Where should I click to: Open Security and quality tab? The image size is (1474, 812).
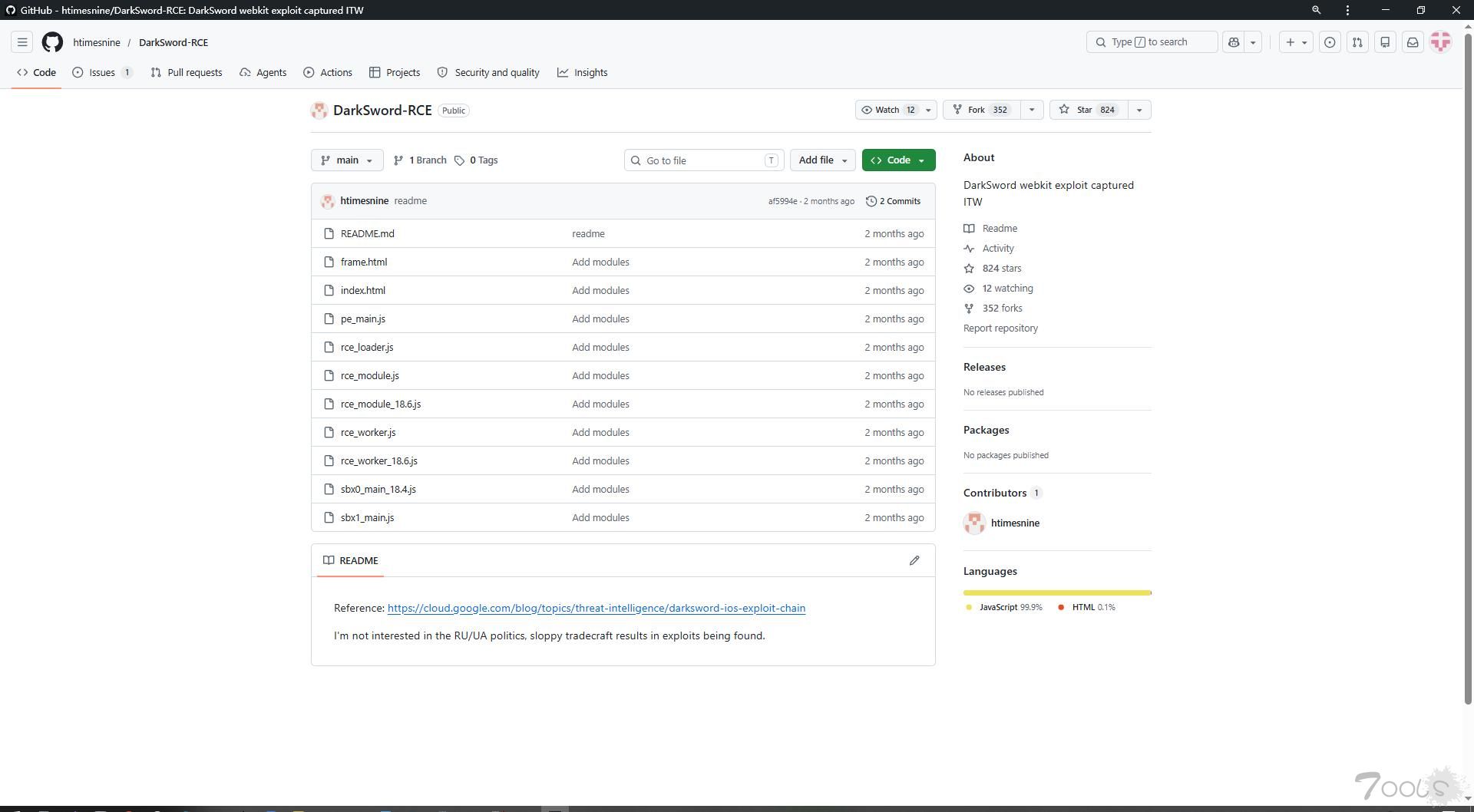[x=488, y=72]
